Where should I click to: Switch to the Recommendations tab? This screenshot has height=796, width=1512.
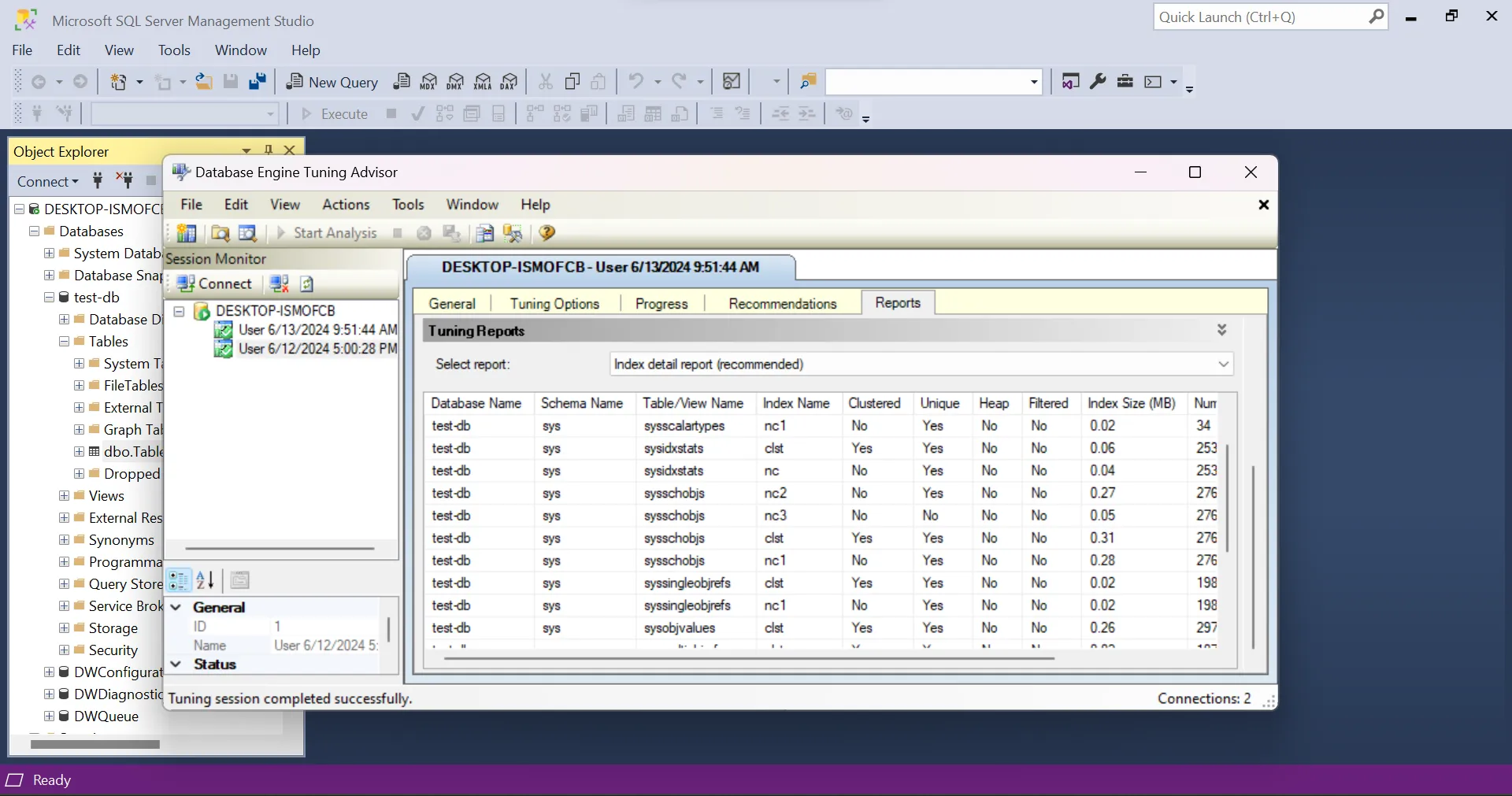783,304
